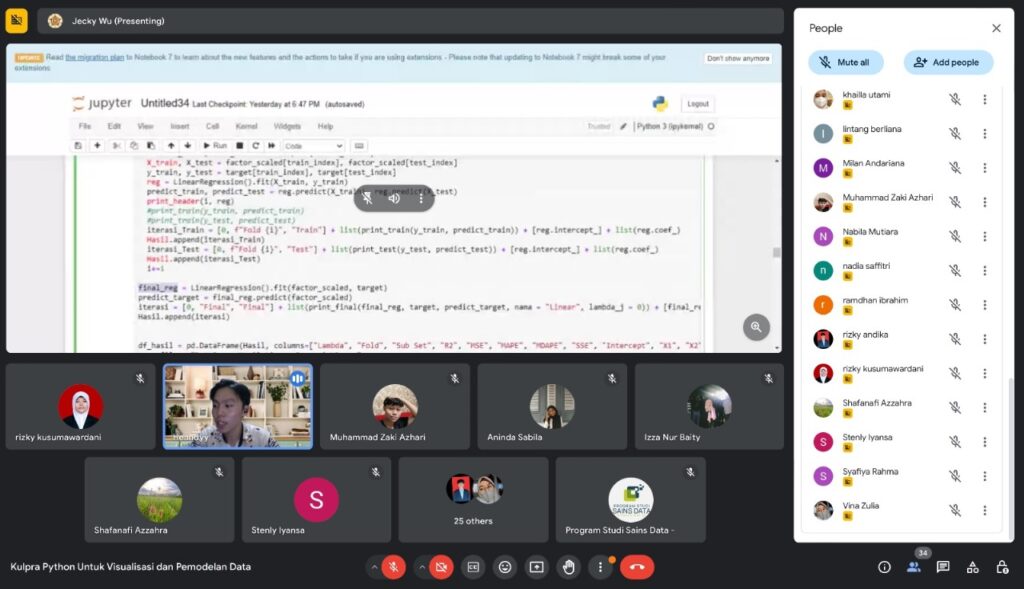Expand audio settings arrow beside microphone
The height and width of the screenshot is (589, 1024).
375,567
